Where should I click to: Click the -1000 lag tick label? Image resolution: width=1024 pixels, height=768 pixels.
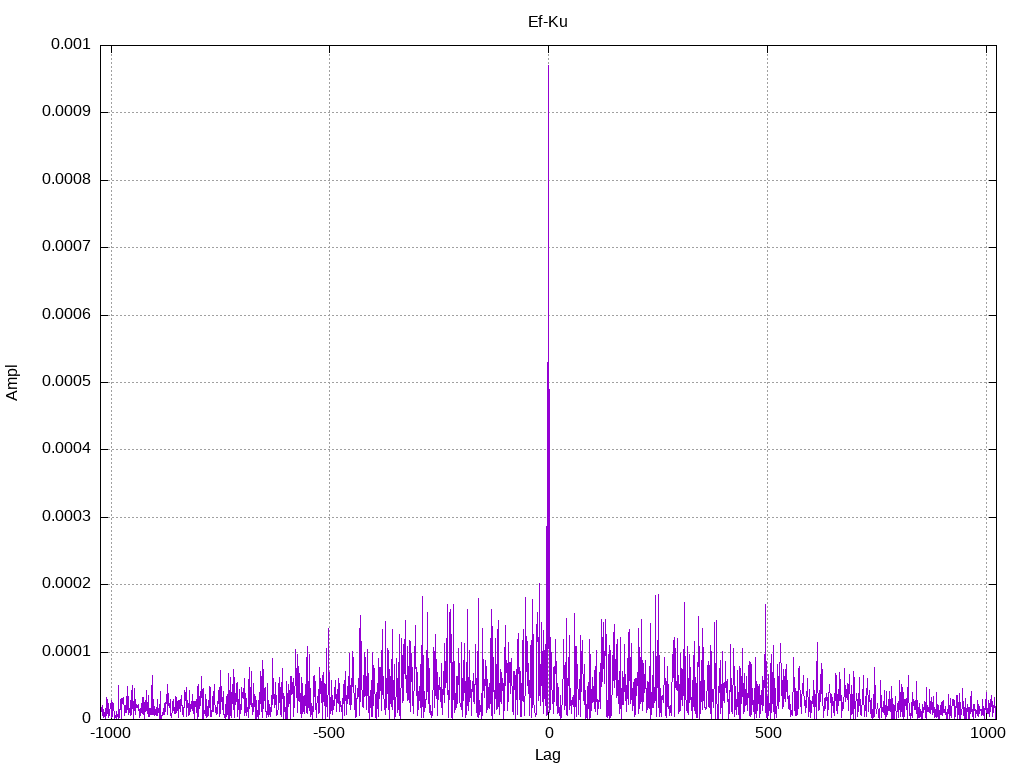tap(110, 734)
